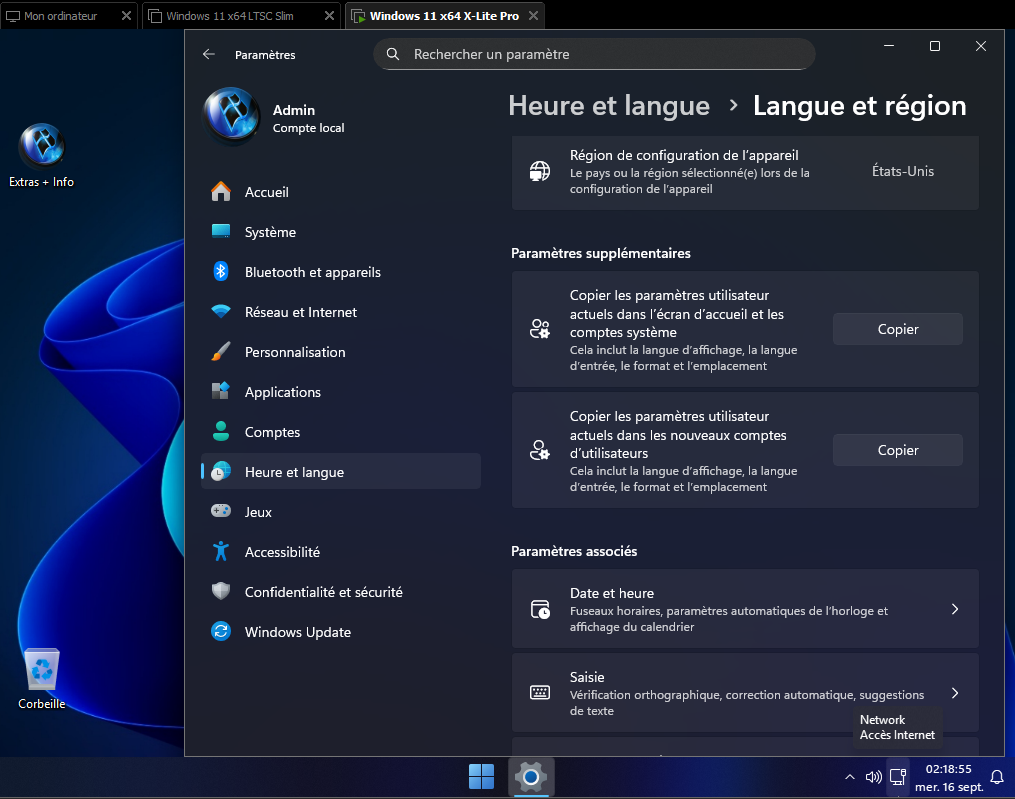
Task: Click the search magnifier icon
Action: pos(392,54)
